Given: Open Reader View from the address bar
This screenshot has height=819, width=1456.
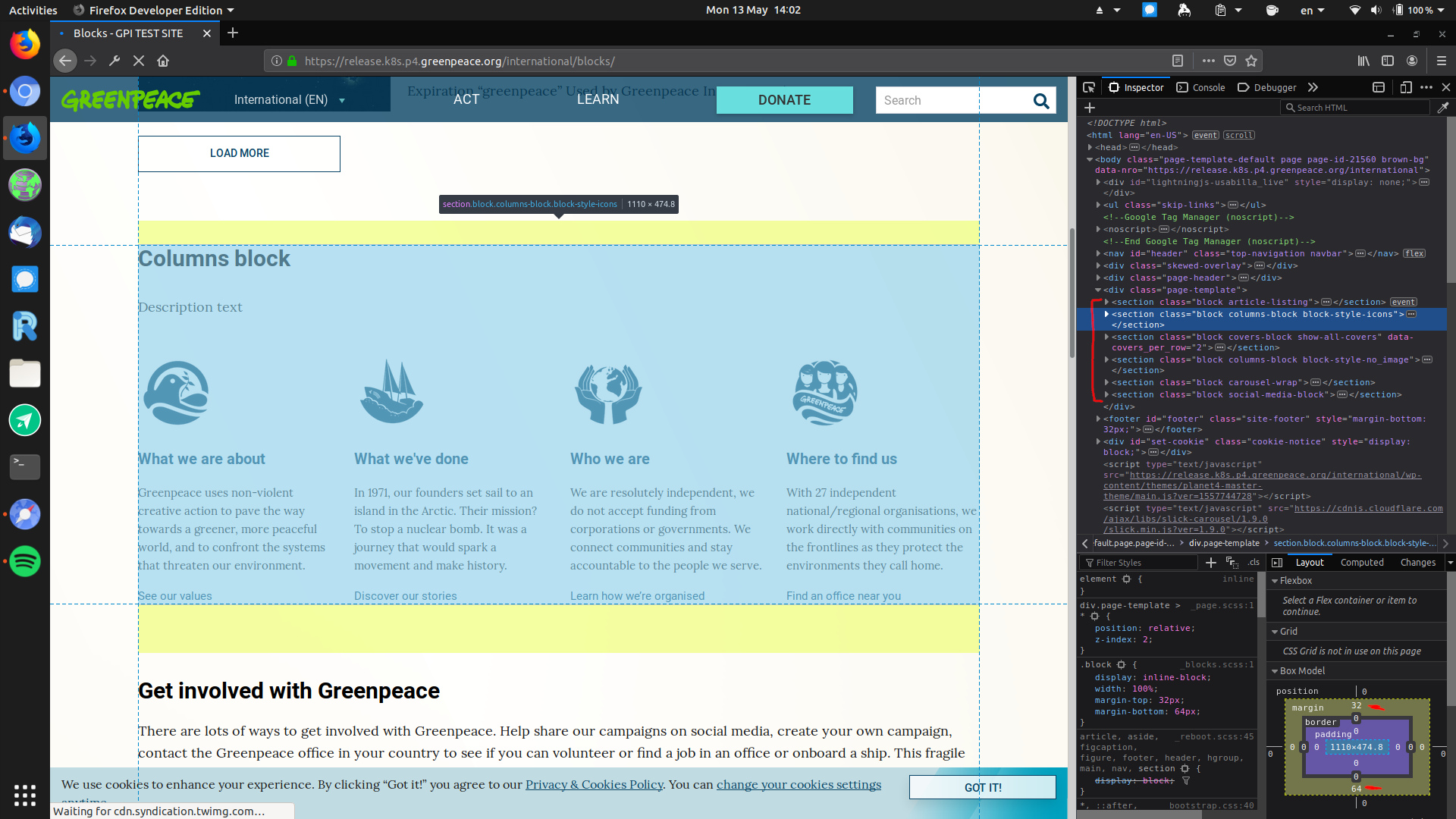Looking at the screenshot, I should (x=1178, y=61).
